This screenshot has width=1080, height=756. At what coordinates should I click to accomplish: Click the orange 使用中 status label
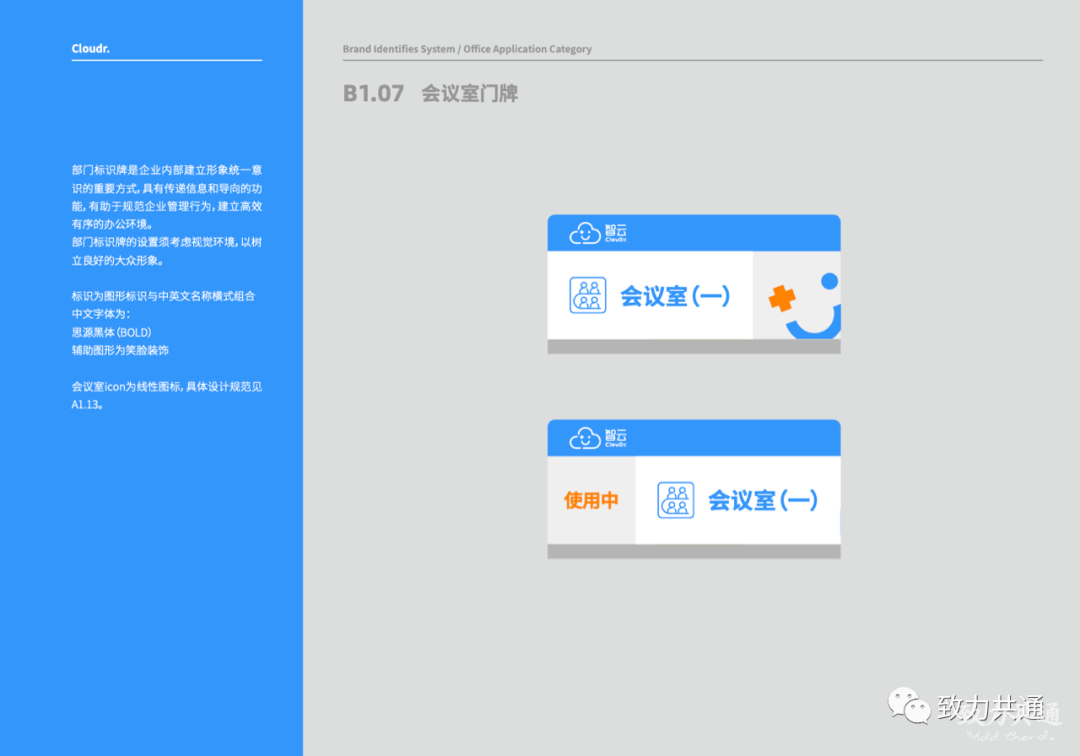[x=591, y=500]
